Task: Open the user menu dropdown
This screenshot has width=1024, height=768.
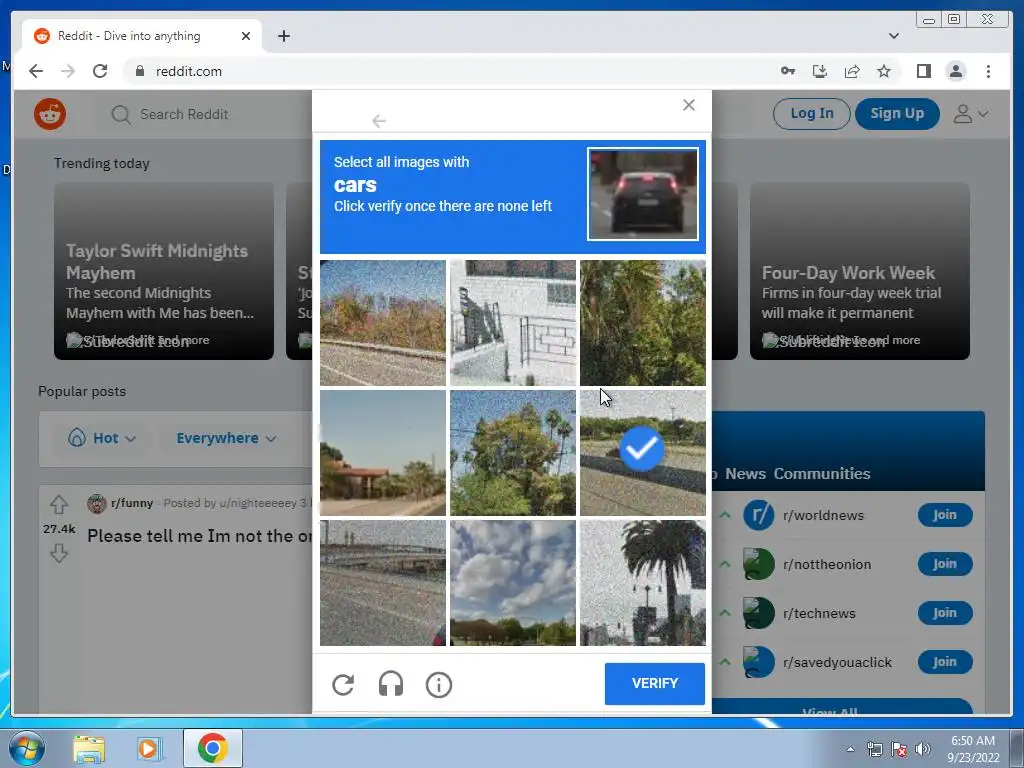Action: pos(970,114)
